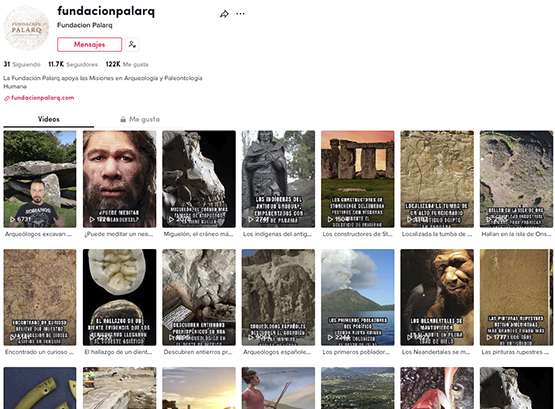
Task: Open the fundacionpalarq.com website link
Action: (x=42, y=98)
